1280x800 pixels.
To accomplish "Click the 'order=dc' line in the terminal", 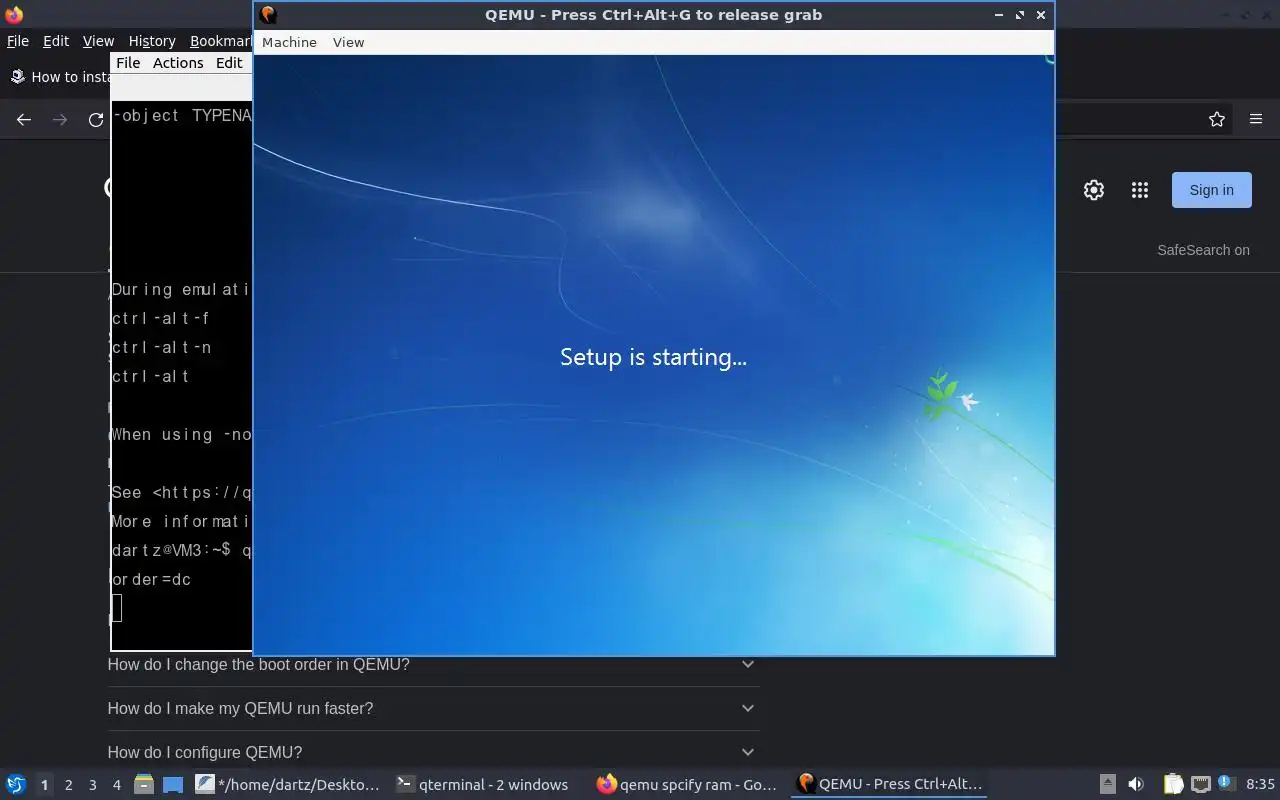I will 151,579.
